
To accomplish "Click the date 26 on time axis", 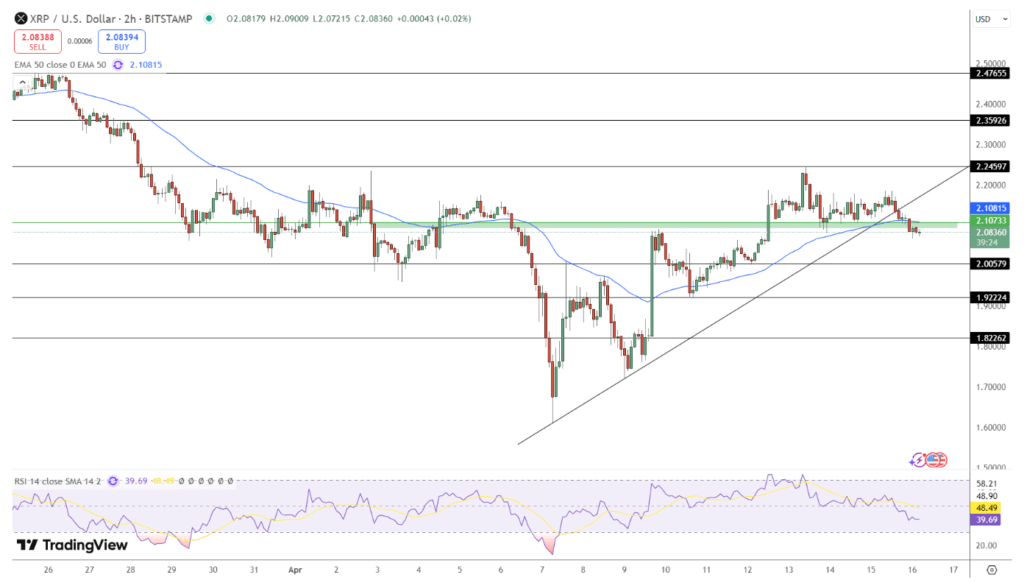I will click(x=48, y=570).
